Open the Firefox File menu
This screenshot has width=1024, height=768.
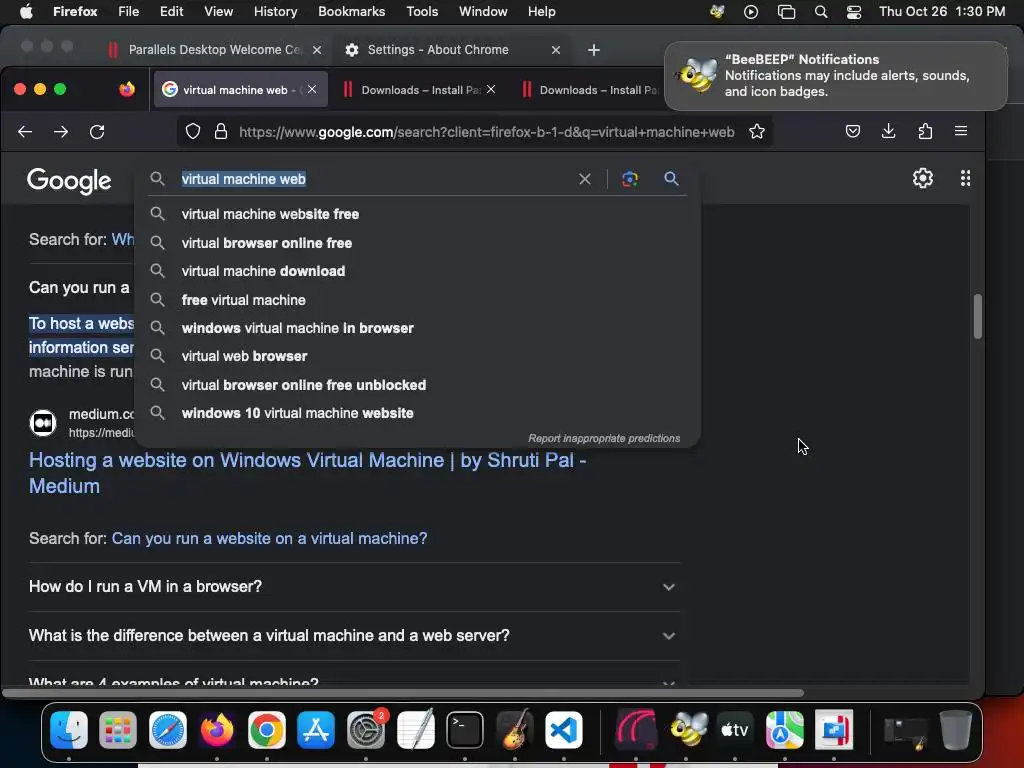pyautogui.click(x=129, y=12)
